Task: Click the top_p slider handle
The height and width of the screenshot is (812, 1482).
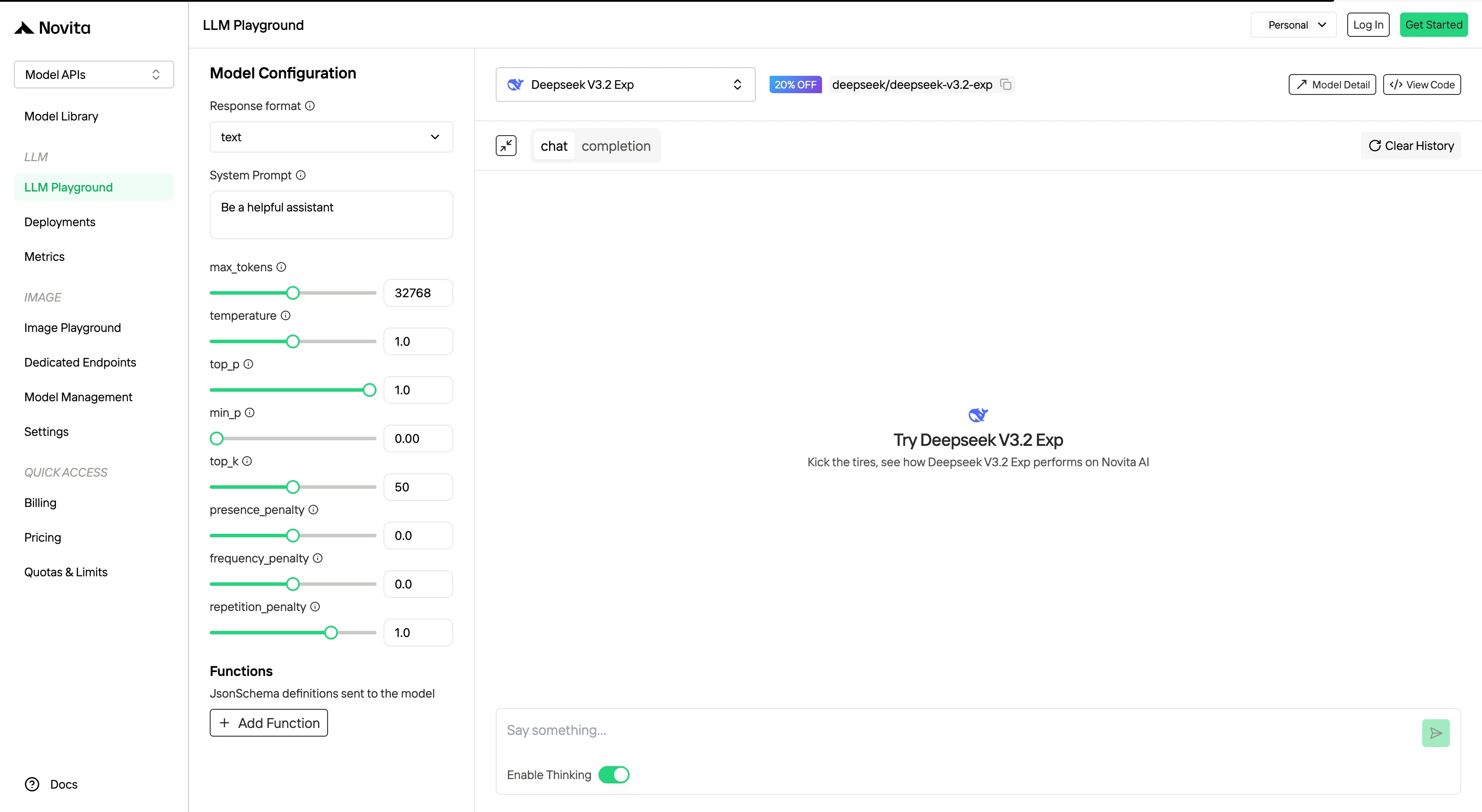Action: [369, 390]
